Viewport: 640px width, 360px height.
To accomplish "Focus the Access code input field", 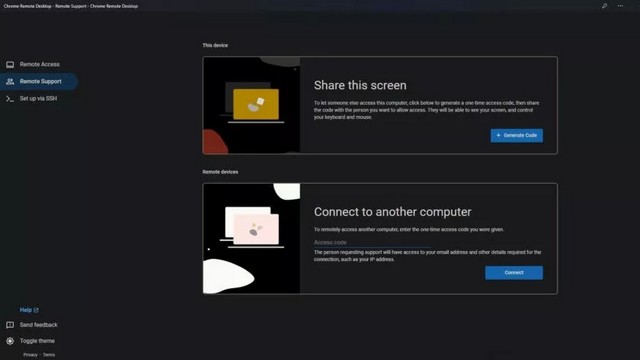I will point(372,242).
